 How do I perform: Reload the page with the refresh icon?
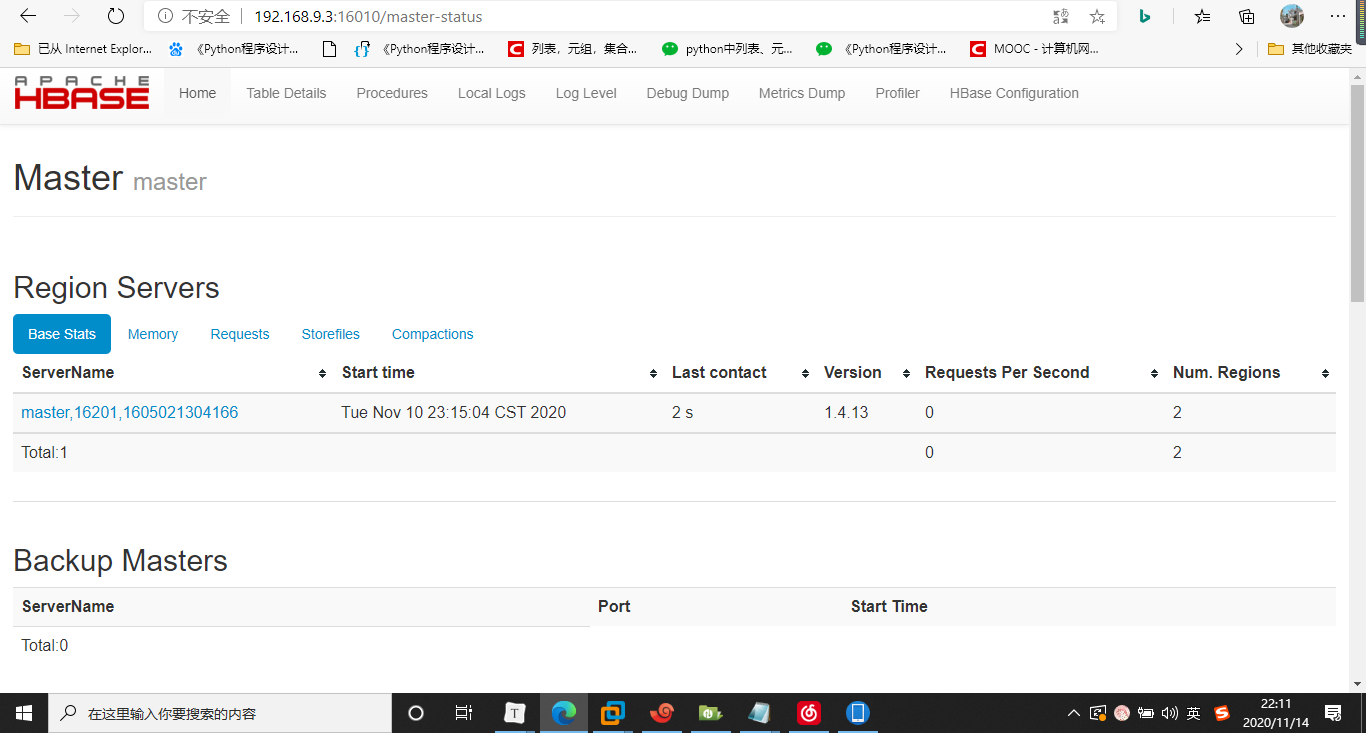116,17
